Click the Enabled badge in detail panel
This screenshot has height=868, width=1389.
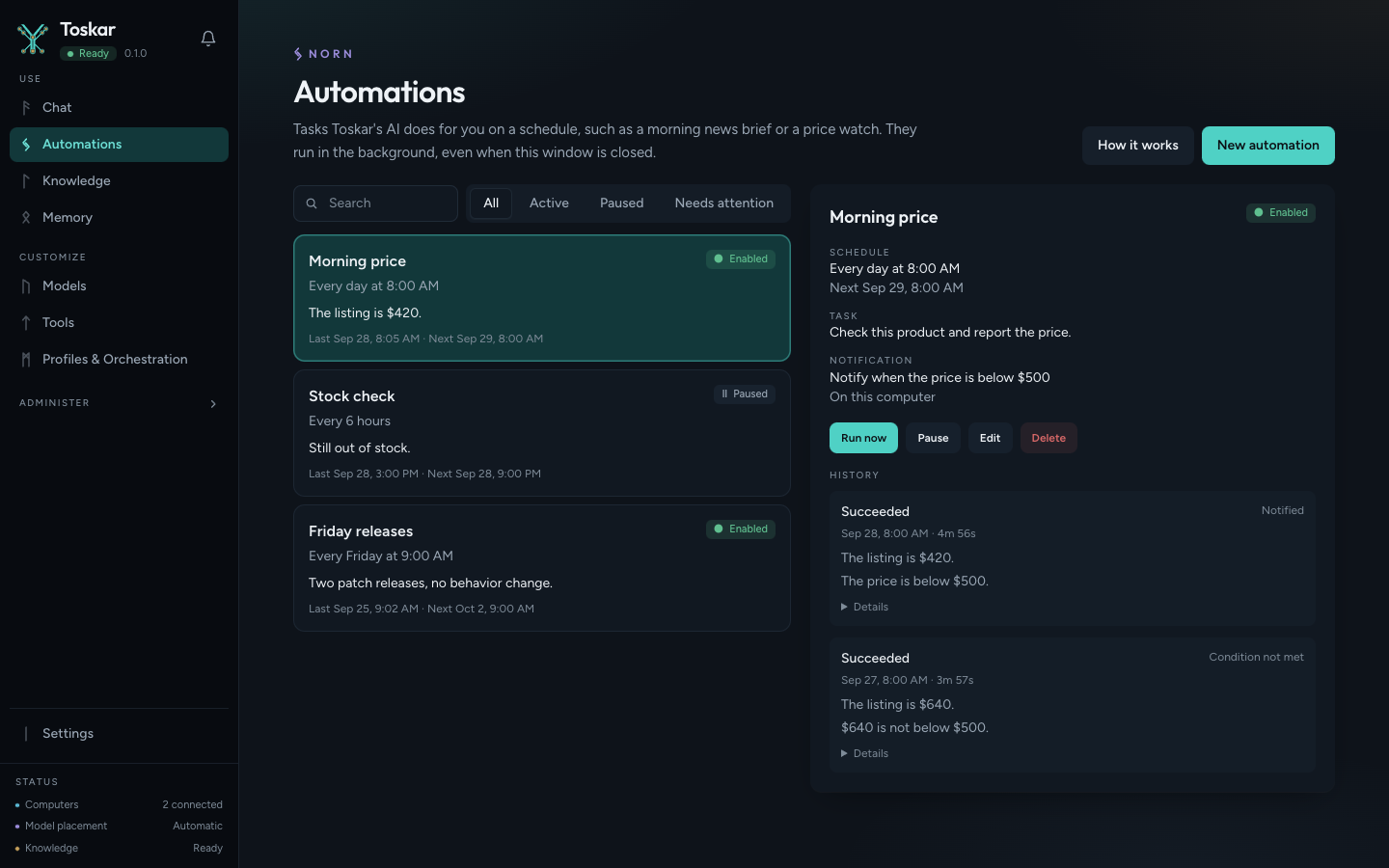[x=1281, y=212]
